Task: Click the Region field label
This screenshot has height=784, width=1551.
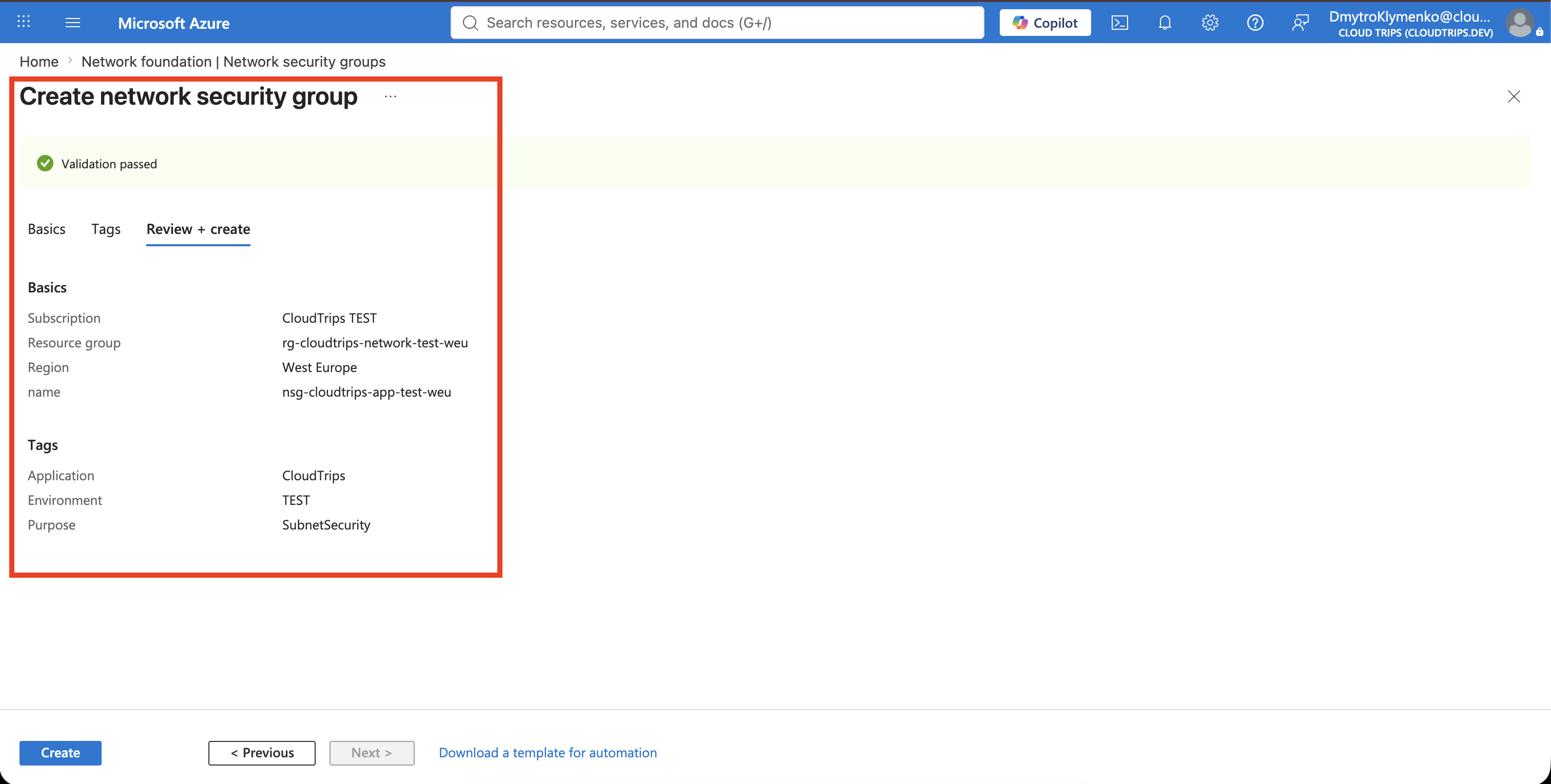Action: tap(48, 367)
